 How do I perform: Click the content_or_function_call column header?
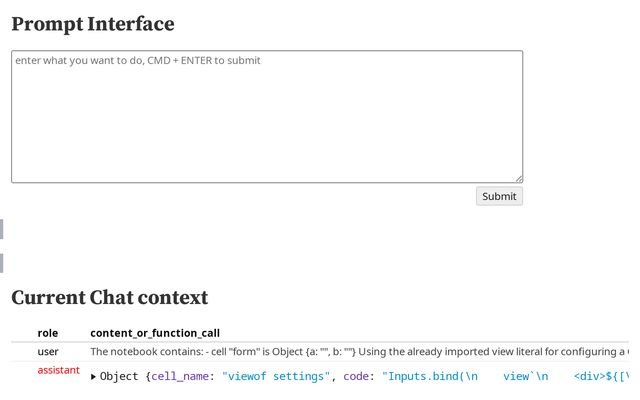(155, 333)
